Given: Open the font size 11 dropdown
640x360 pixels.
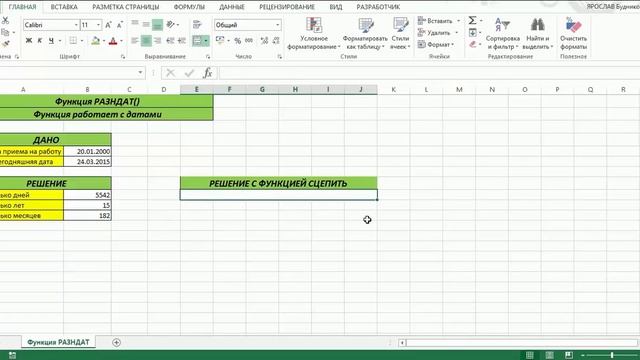Looking at the screenshot, I should [98, 25].
